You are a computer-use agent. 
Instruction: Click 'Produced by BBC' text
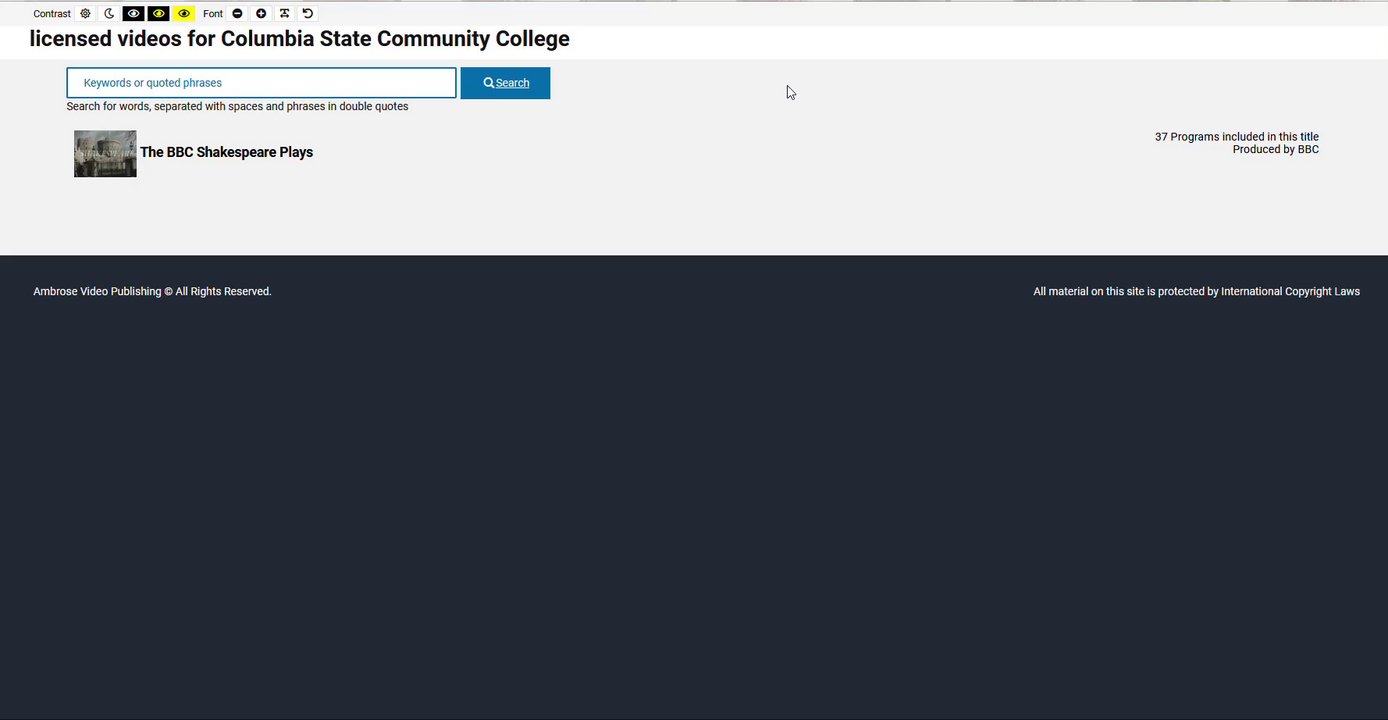click(1276, 149)
